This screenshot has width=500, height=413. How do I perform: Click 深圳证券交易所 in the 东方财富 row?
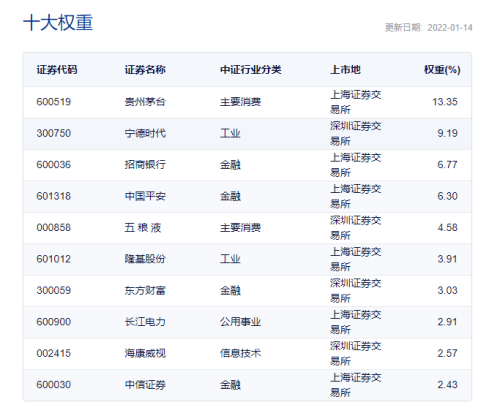[x=356, y=290]
